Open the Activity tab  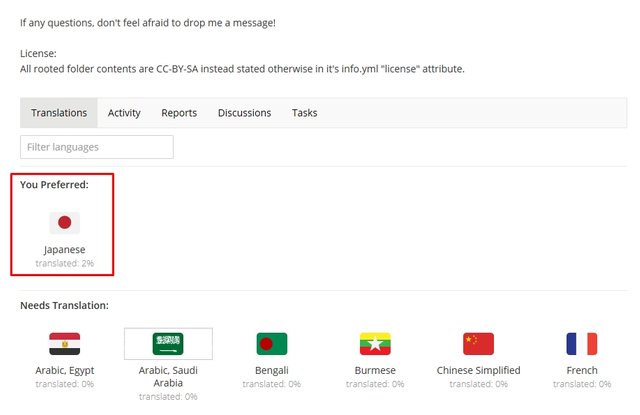click(124, 113)
